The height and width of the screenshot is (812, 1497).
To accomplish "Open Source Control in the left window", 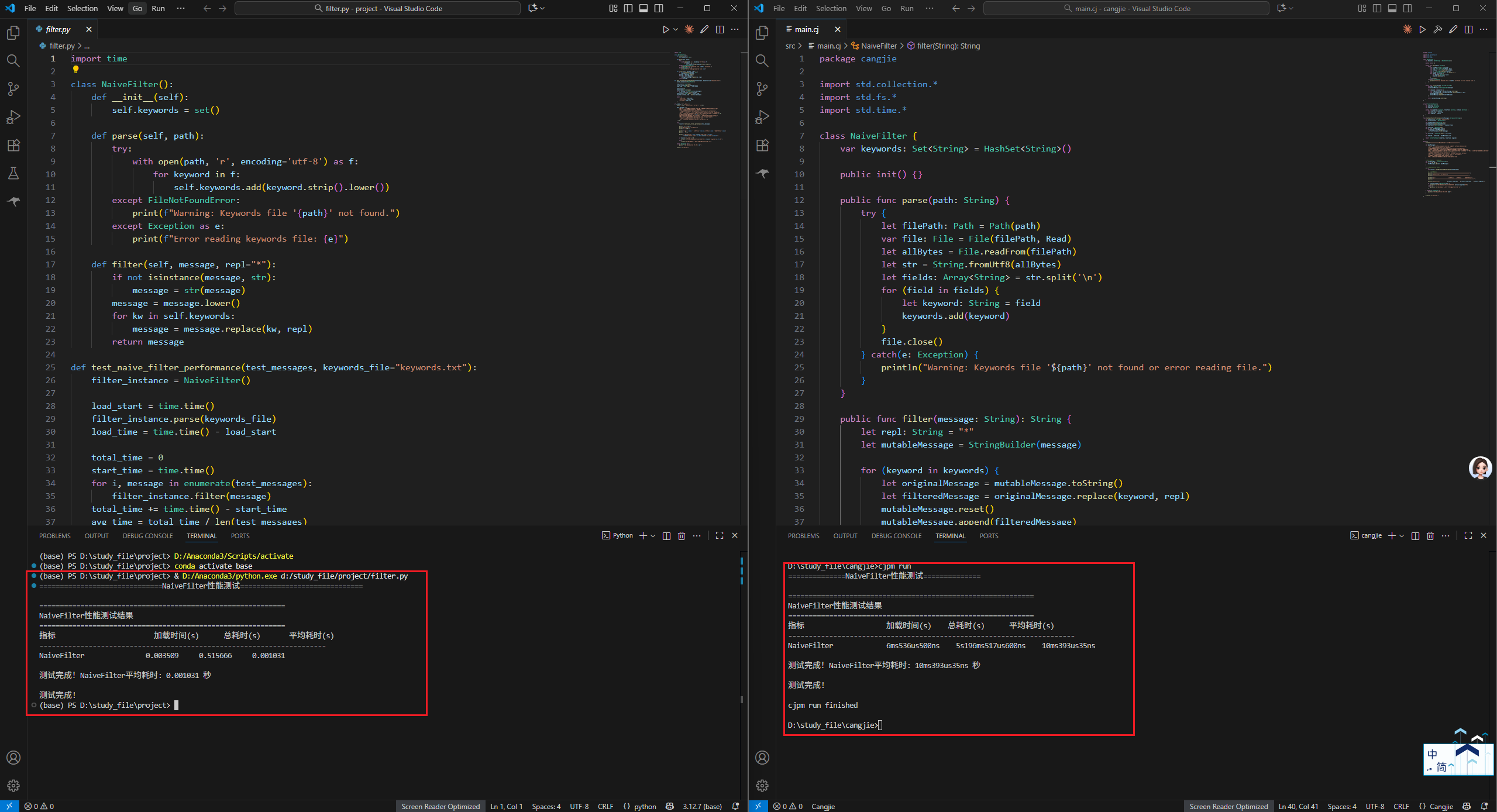I will (13, 89).
